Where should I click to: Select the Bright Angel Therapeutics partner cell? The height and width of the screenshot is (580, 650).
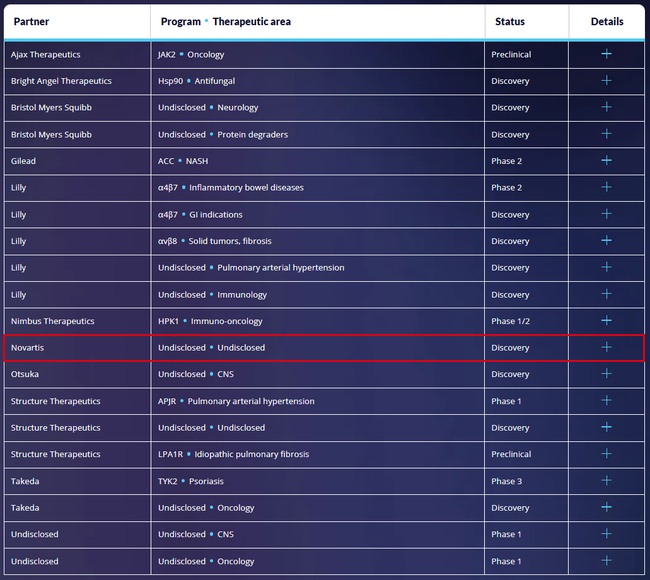(78, 81)
